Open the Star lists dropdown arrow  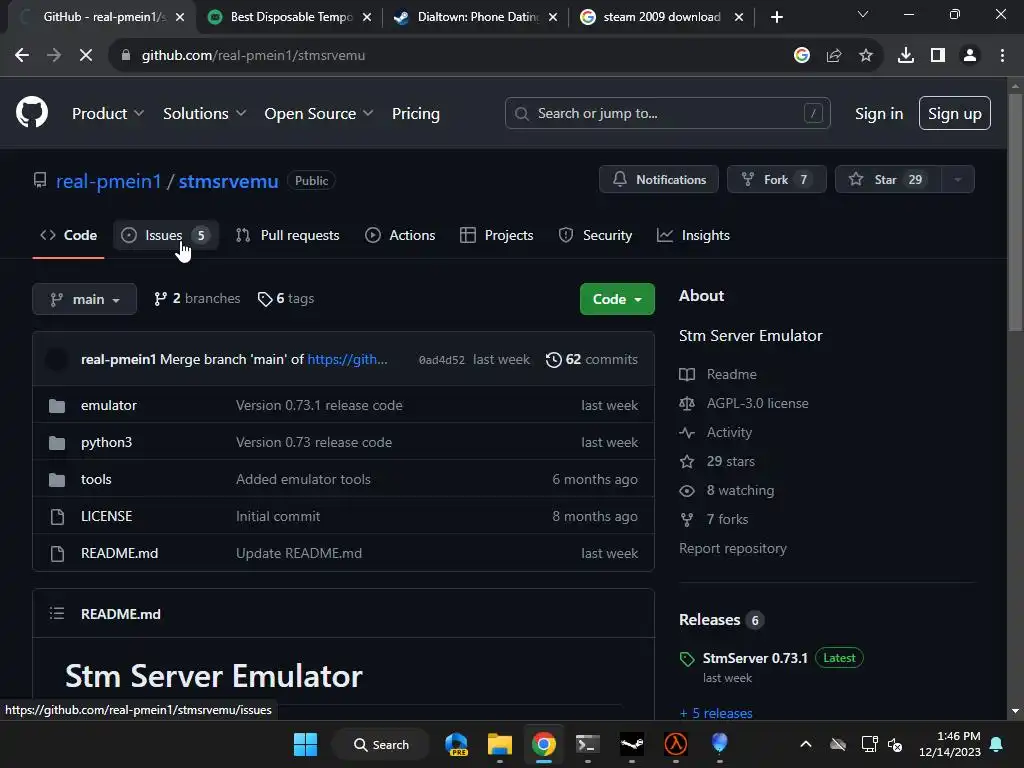click(x=957, y=180)
